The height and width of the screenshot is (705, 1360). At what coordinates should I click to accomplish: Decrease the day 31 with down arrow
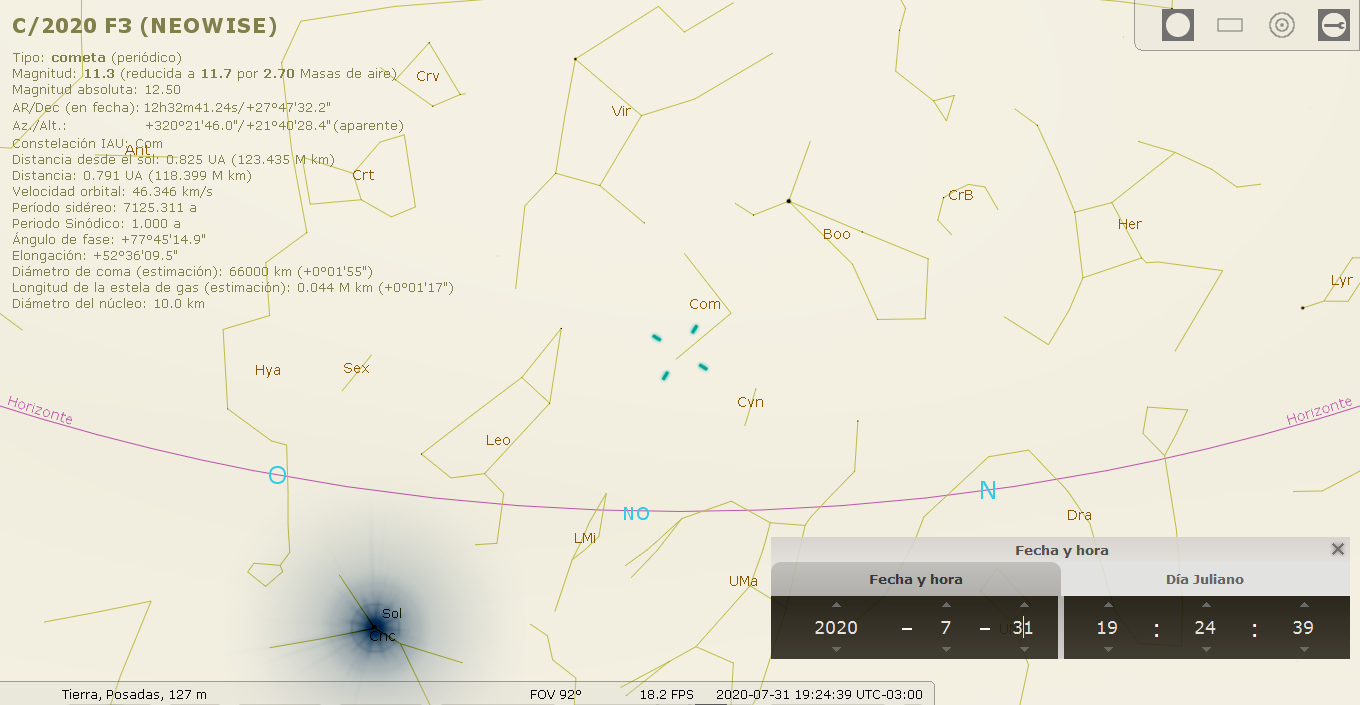coord(1023,650)
